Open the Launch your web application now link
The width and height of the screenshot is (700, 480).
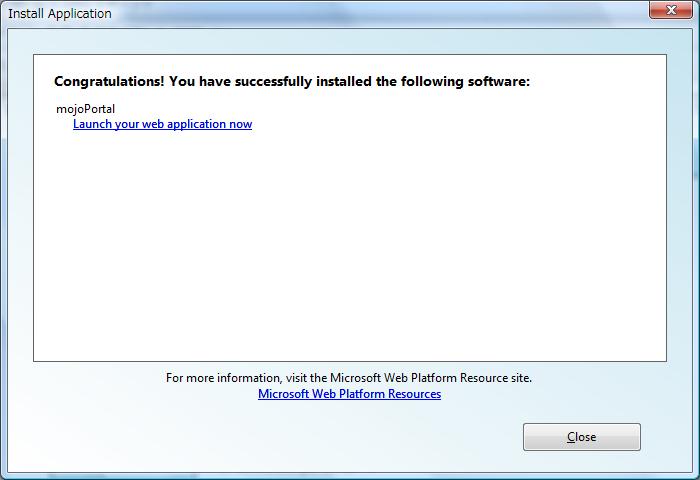162,124
